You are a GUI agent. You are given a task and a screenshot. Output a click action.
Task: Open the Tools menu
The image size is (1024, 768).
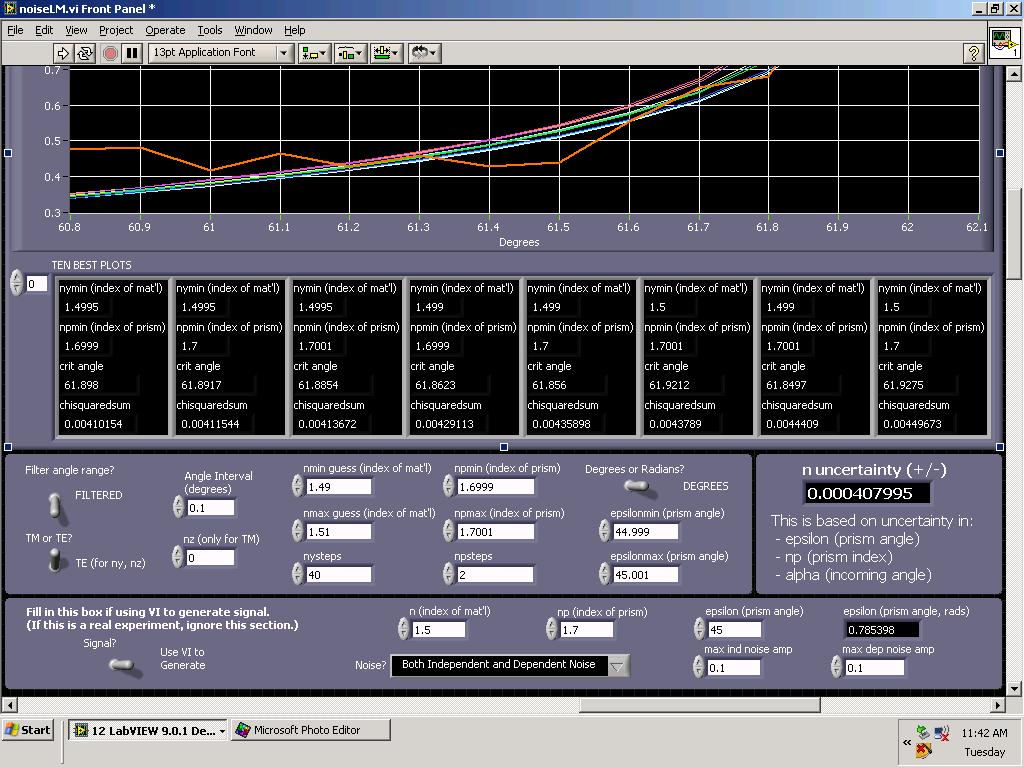click(210, 30)
